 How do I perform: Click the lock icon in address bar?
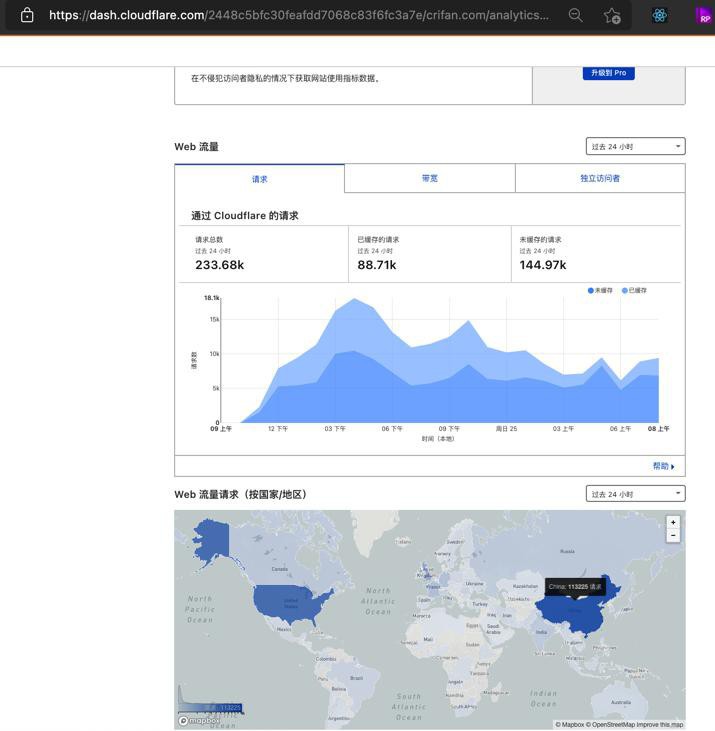27,15
